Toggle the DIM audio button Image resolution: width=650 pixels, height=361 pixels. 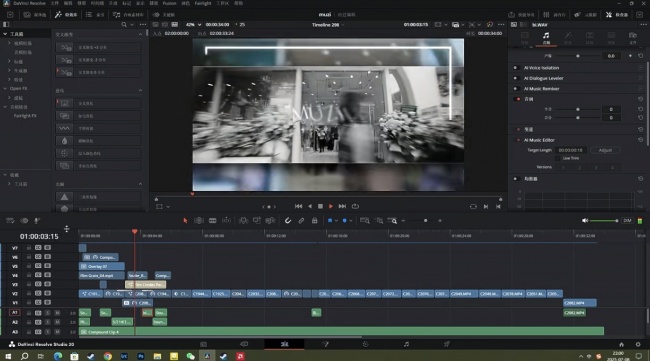[627, 220]
